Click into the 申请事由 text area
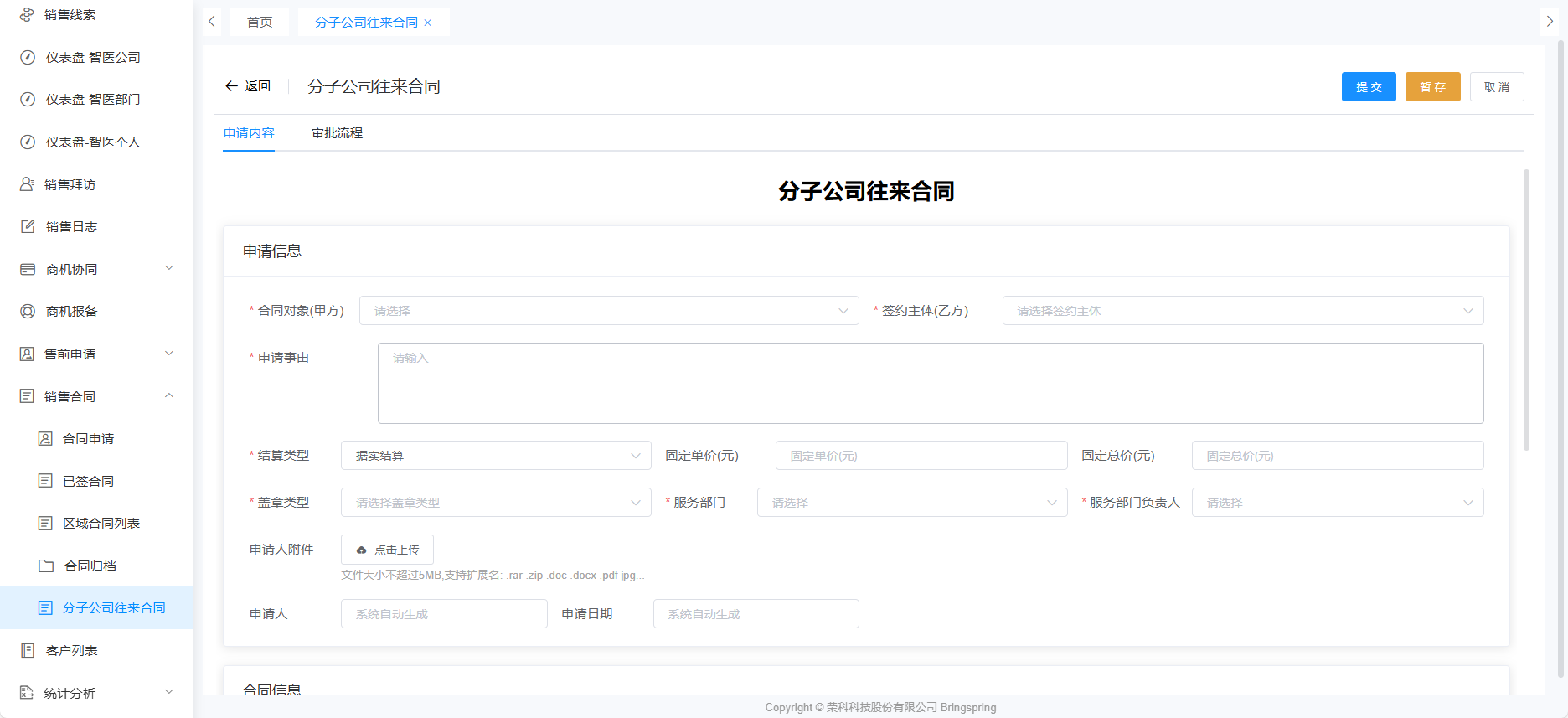The height and width of the screenshot is (718, 1568). coord(930,383)
